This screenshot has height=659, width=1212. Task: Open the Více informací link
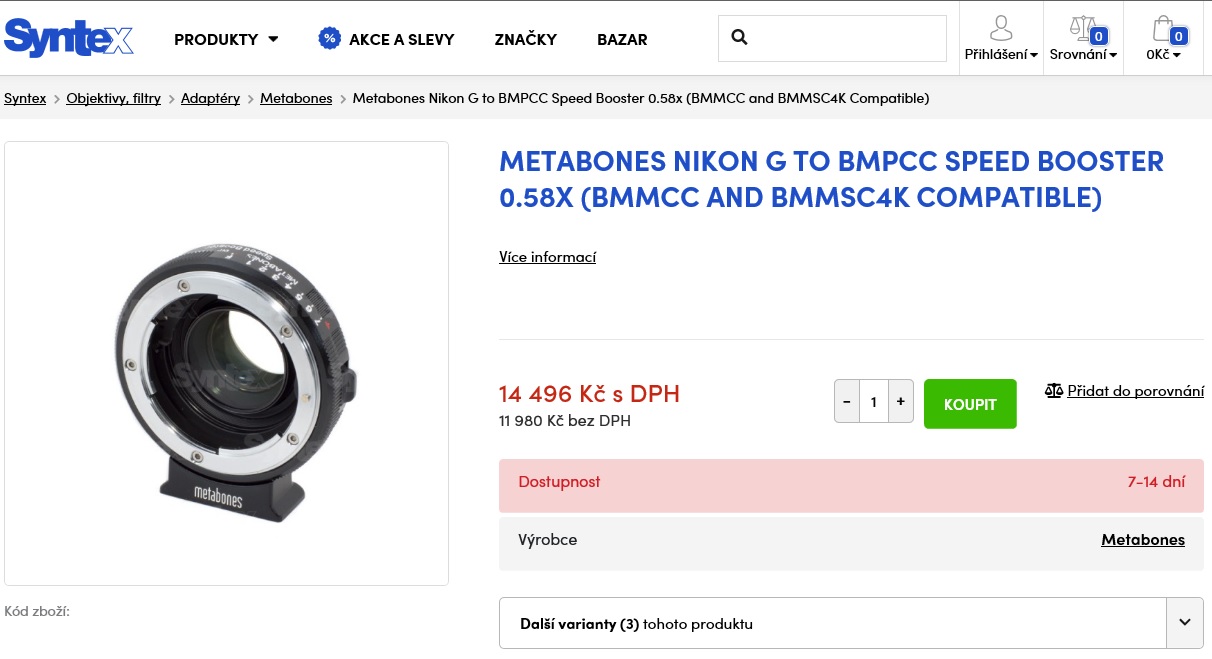pos(547,257)
